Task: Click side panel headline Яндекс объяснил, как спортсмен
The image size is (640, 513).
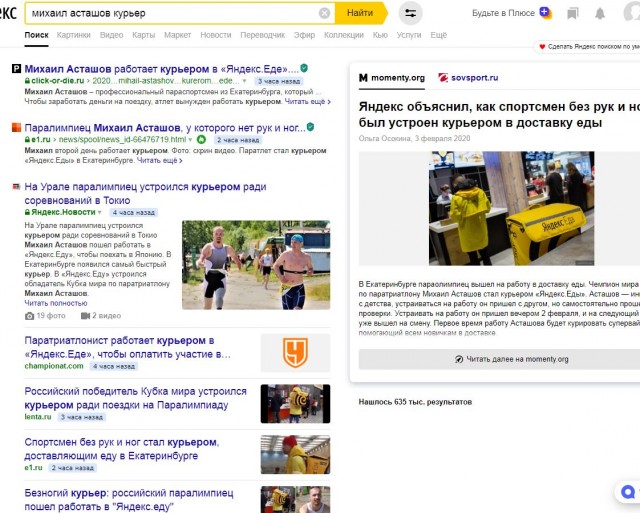Action: tap(499, 114)
